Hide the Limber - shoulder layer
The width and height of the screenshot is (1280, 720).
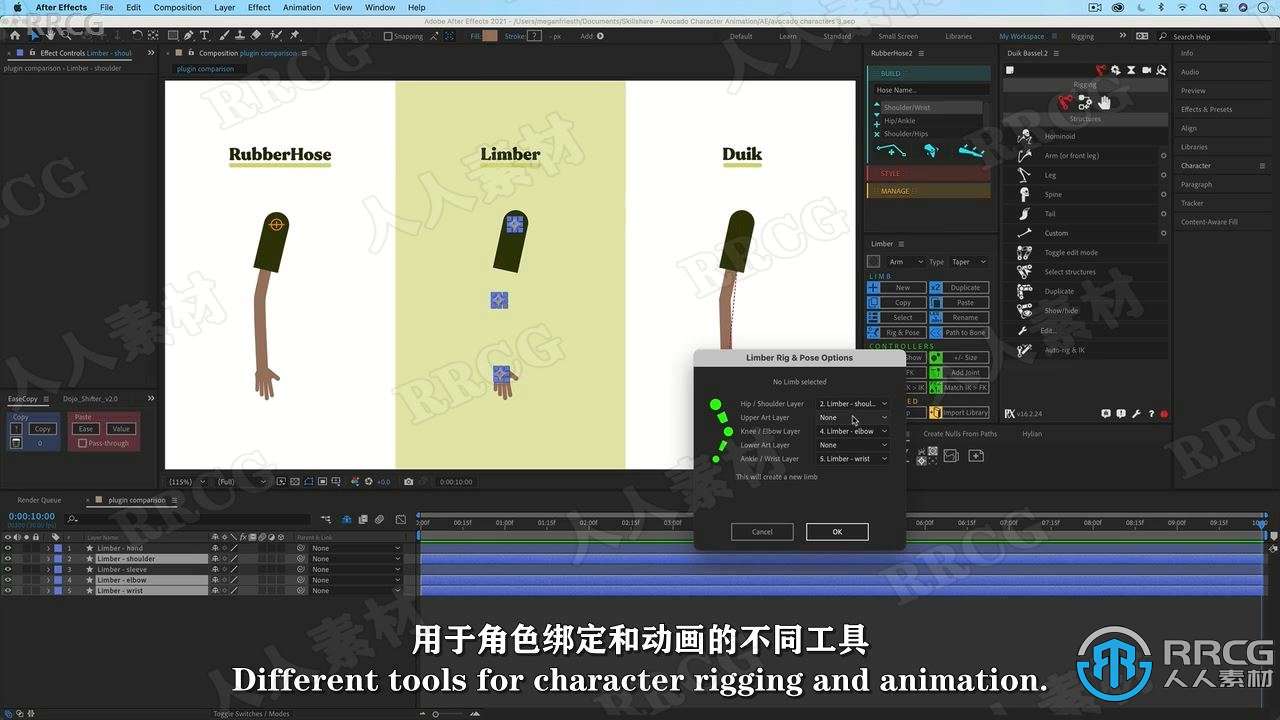8,559
